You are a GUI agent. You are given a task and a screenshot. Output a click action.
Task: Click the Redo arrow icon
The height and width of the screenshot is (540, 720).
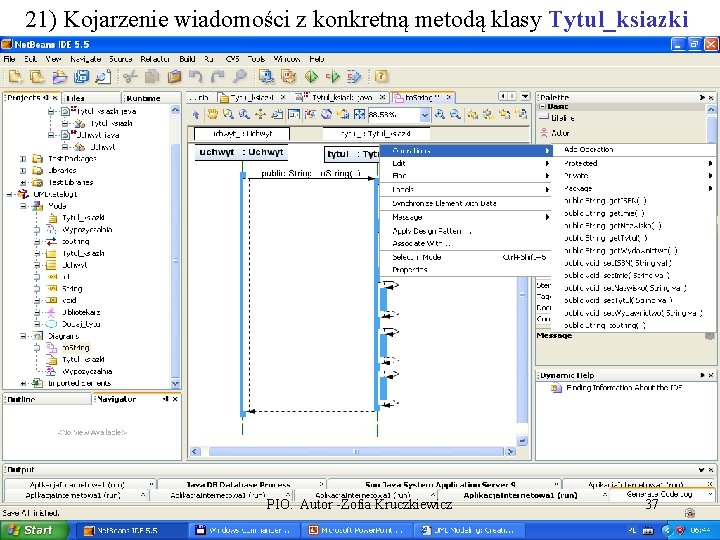[x=218, y=77]
